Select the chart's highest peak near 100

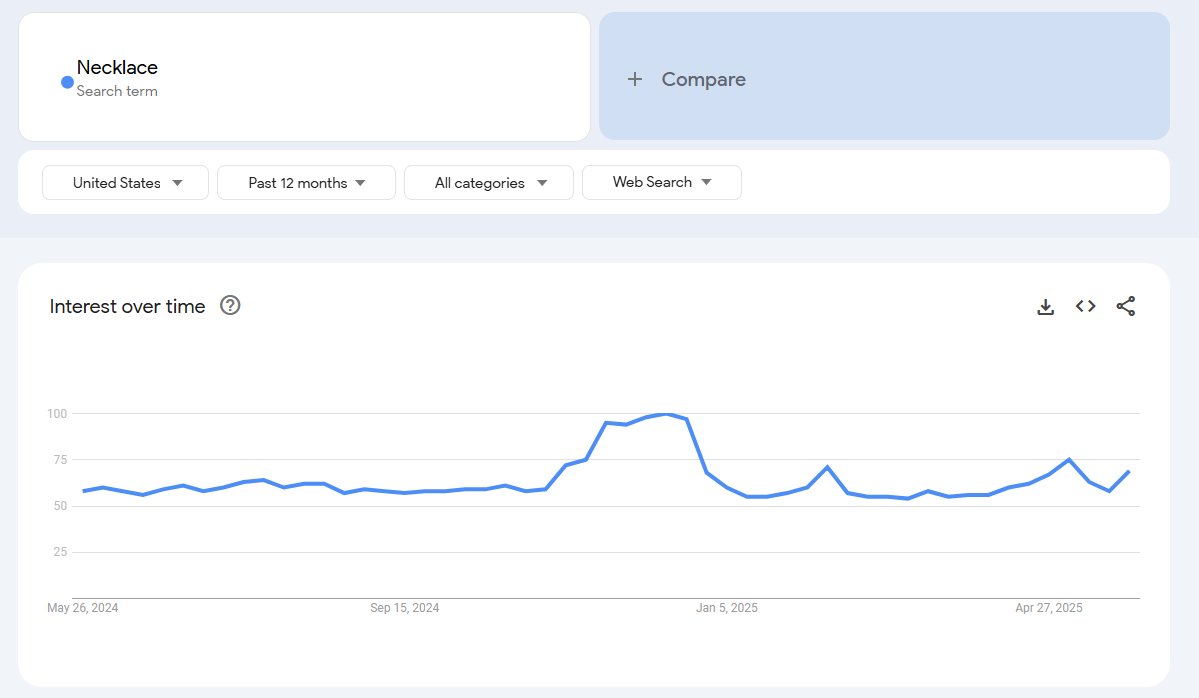tap(667, 414)
